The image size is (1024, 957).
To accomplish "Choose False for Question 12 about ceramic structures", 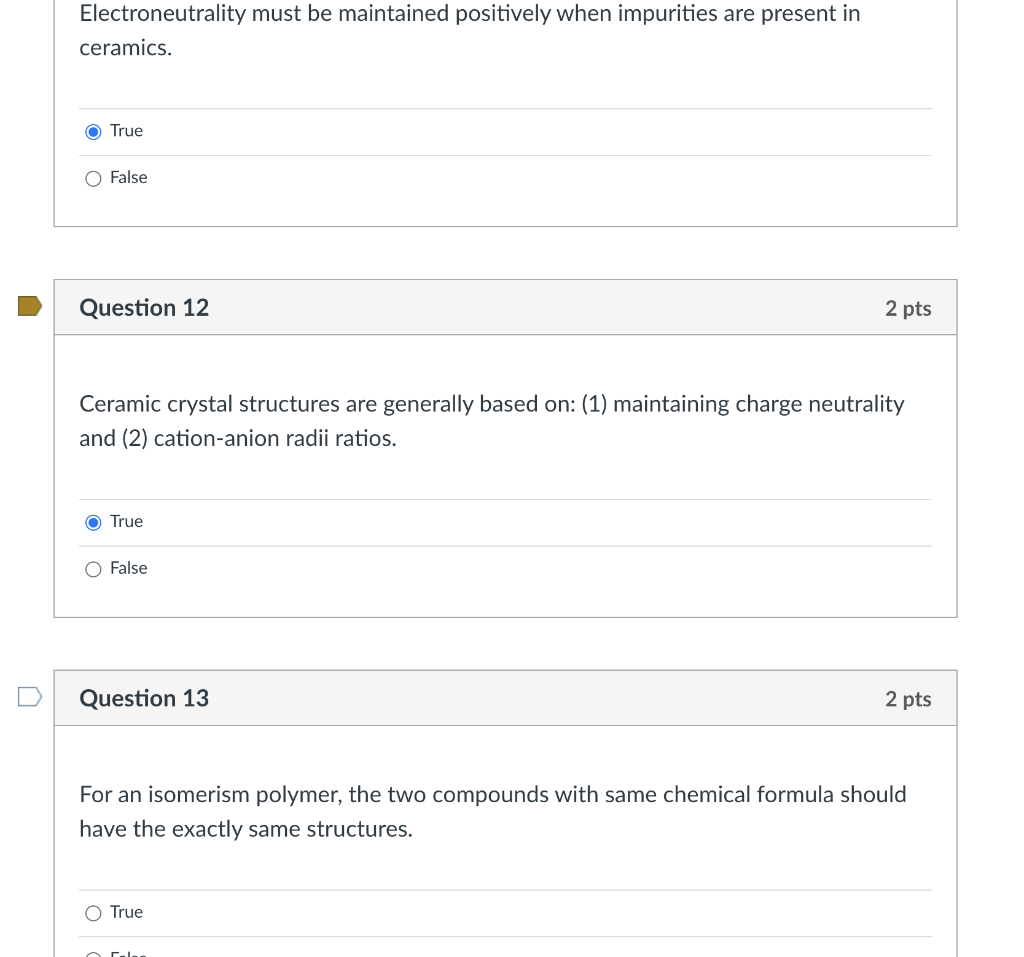I will pos(93,568).
